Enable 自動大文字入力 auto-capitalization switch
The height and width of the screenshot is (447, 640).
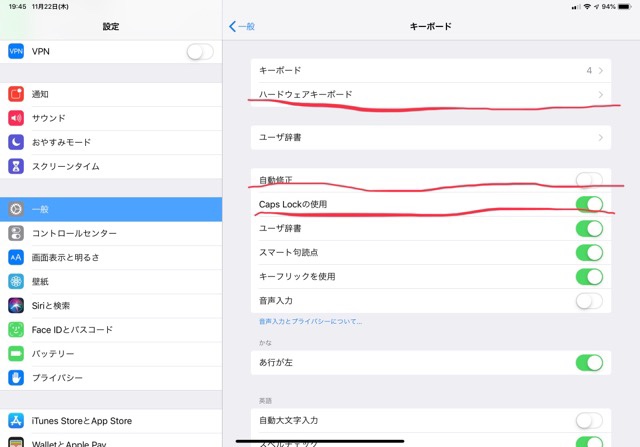click(589, 420)
